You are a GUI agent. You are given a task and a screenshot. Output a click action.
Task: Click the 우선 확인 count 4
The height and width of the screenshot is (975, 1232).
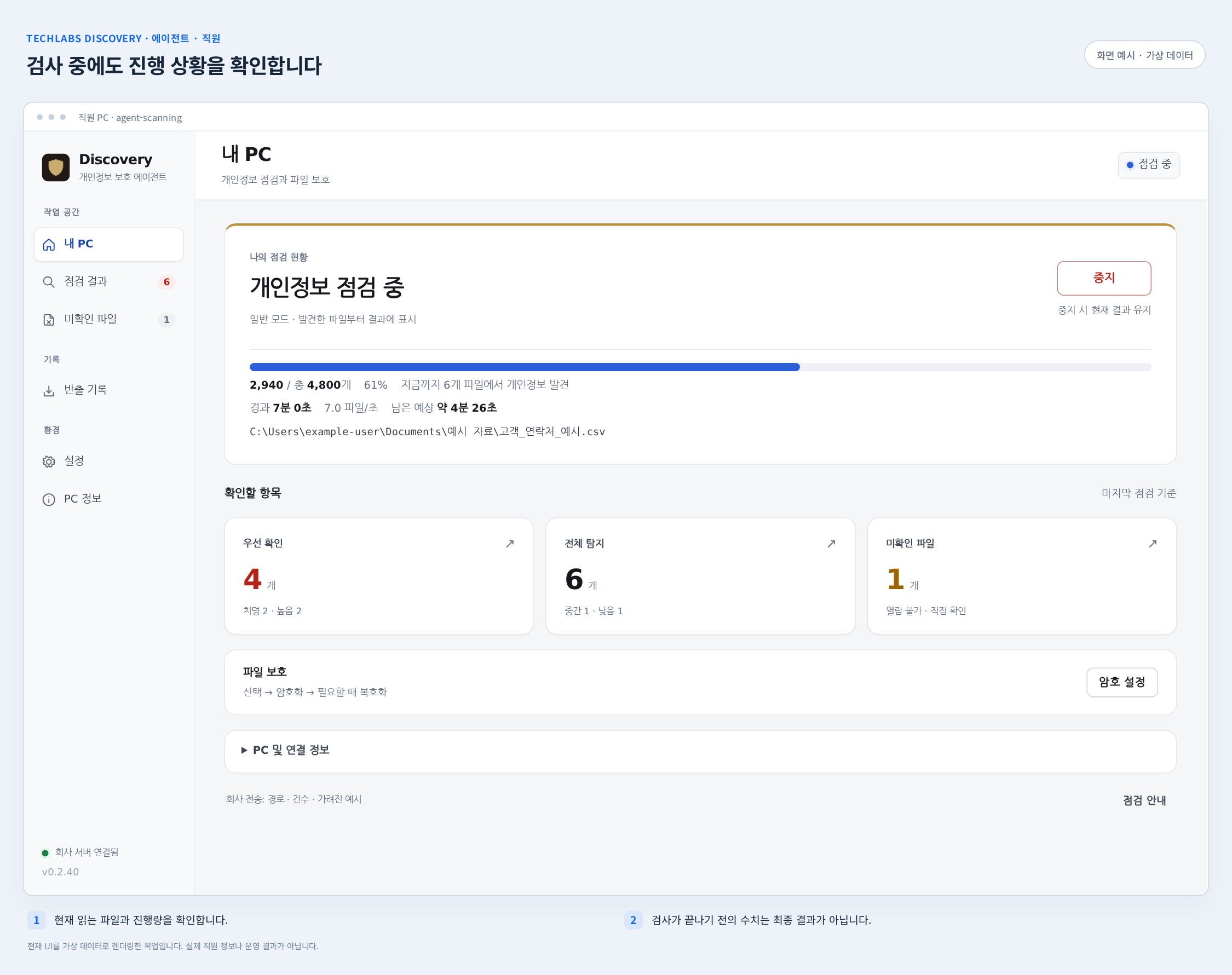click(x=252, y=579)
